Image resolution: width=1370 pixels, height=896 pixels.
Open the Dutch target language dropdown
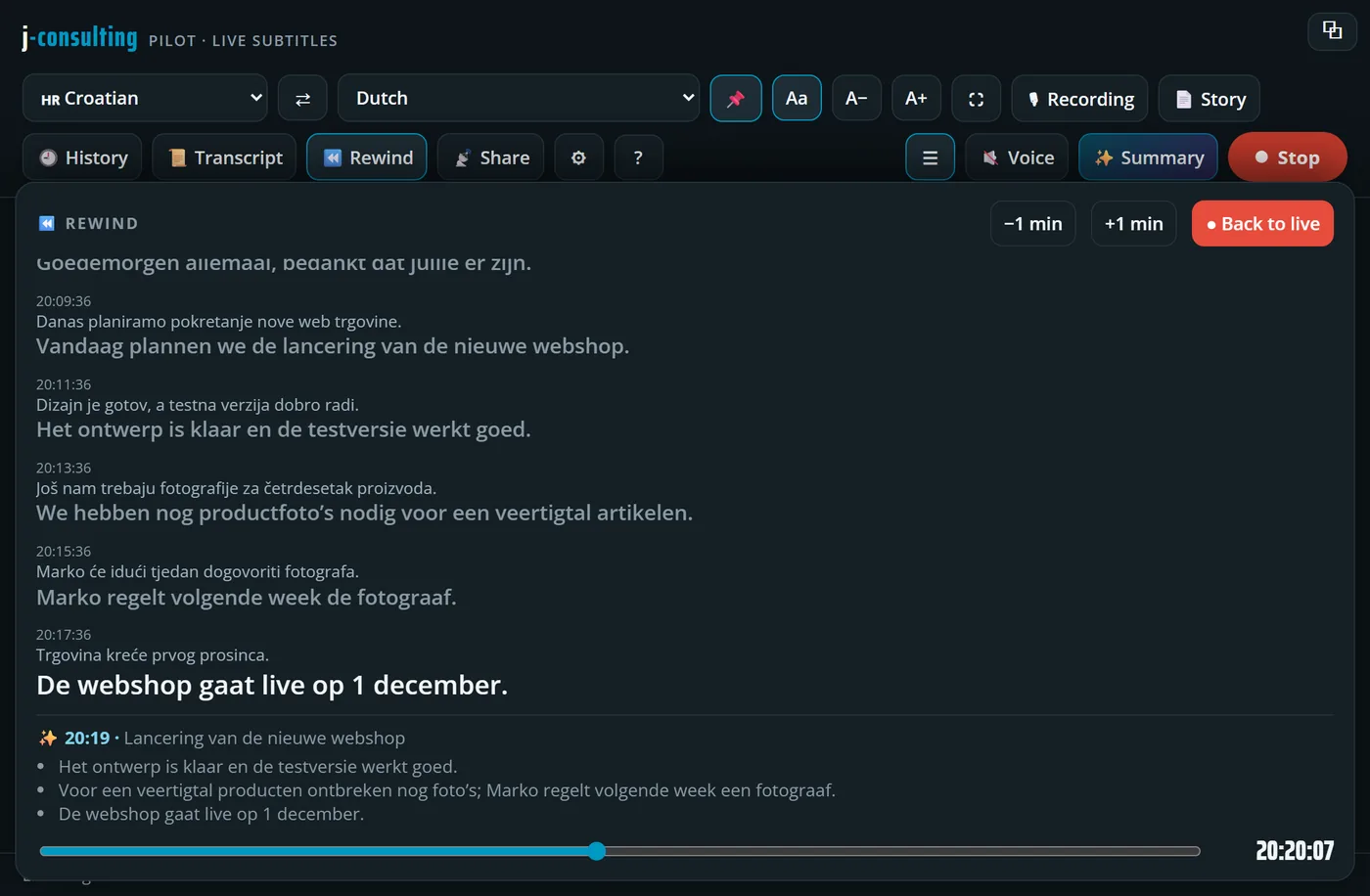pos(519,98)
